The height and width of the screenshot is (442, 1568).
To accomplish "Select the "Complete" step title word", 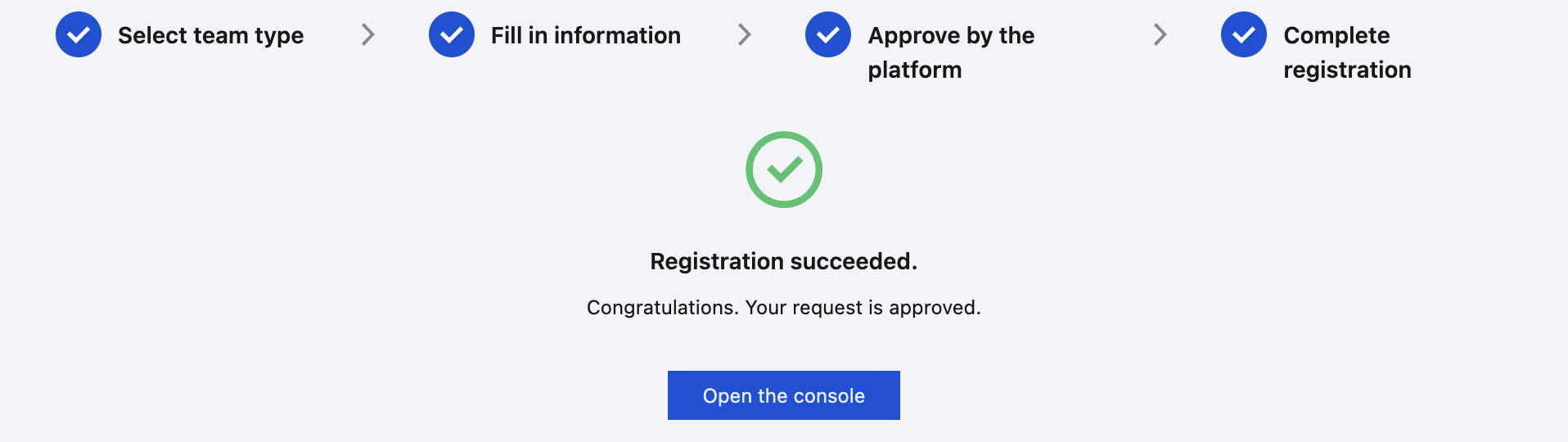I will coord(1336,35).
